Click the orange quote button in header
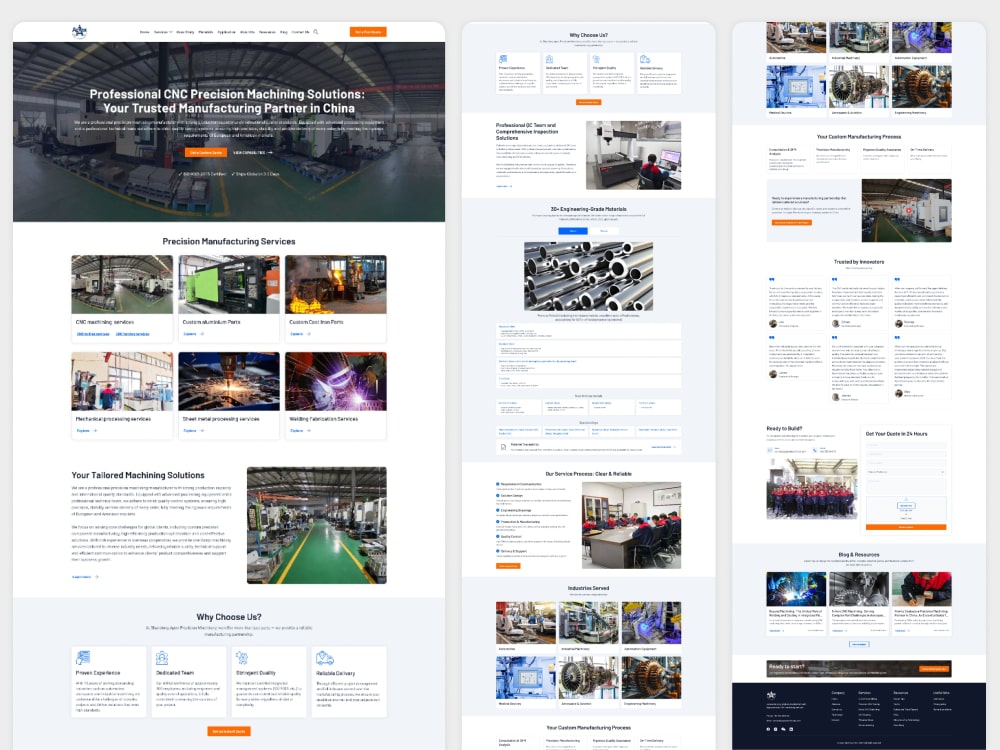This screenshot has width=1000, height=750. pos(368,32)
